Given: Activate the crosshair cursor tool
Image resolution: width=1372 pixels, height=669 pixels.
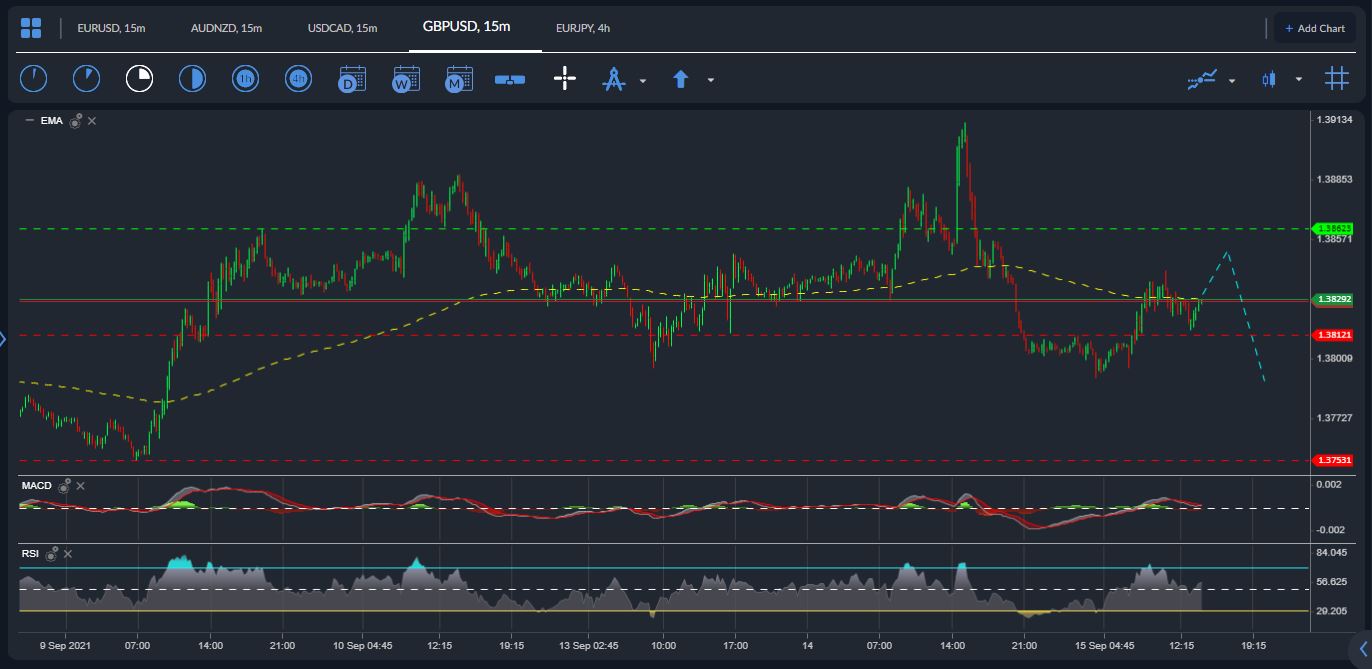Looking at the screenshot, I should (565, 79).
